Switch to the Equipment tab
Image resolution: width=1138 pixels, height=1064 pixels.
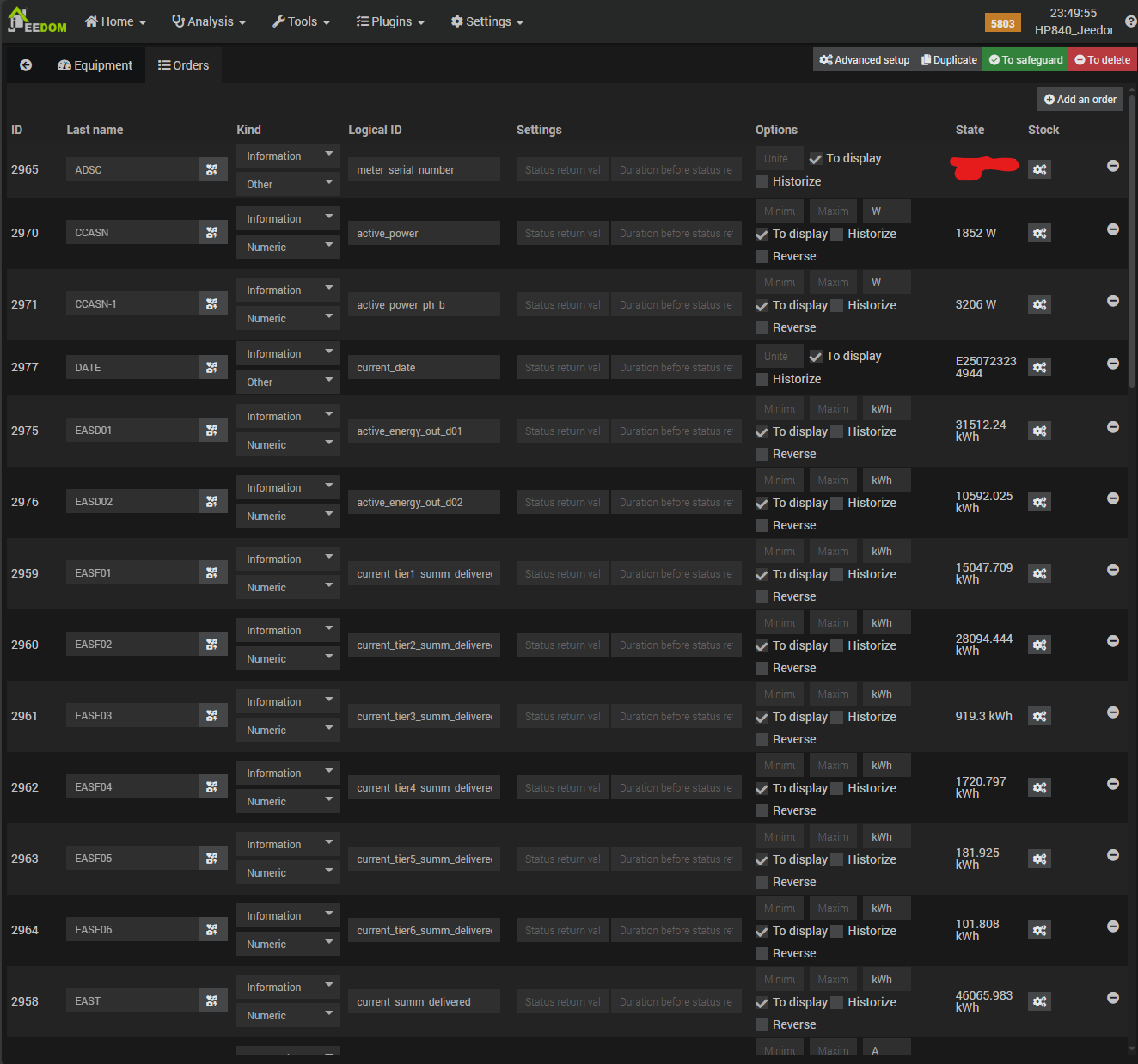tap(95, 65)
